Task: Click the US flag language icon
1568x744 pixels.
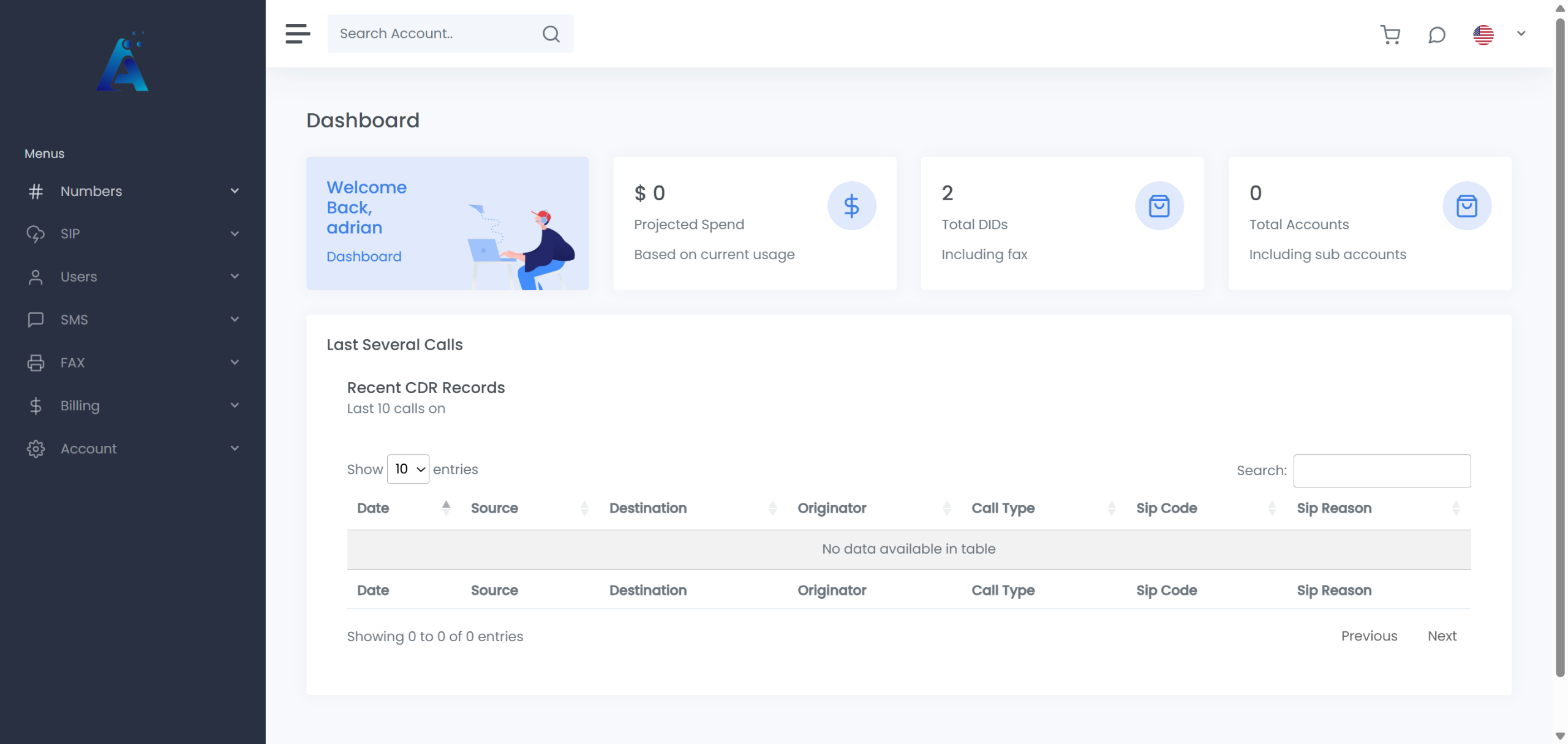Action: 1483,34
